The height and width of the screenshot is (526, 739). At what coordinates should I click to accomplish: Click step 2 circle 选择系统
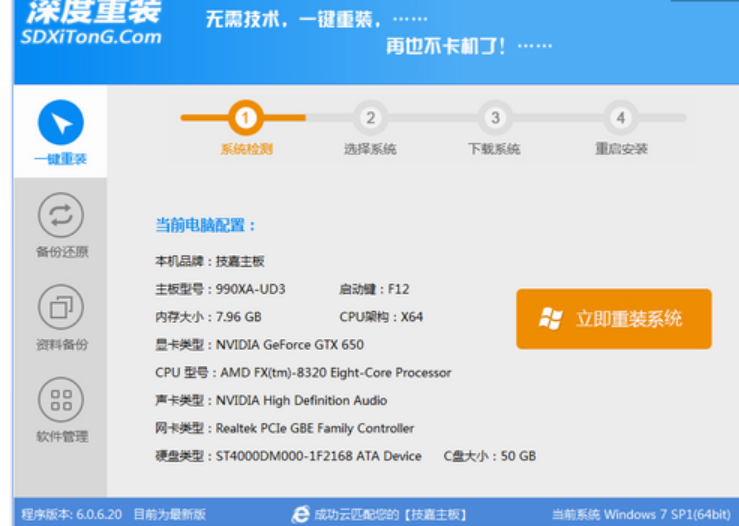pos(370,118)
